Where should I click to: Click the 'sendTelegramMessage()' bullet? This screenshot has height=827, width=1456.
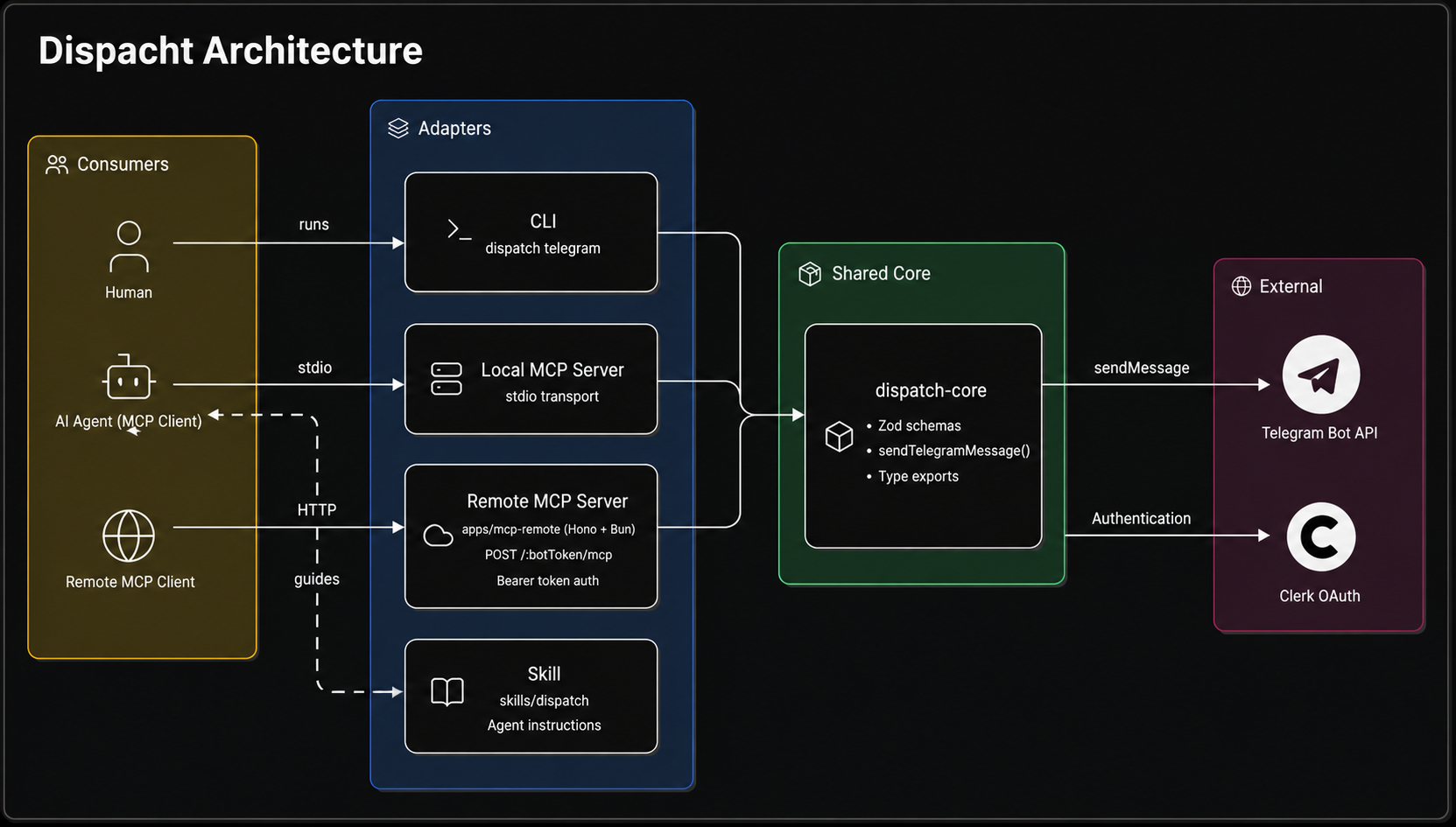coord(953,451)
